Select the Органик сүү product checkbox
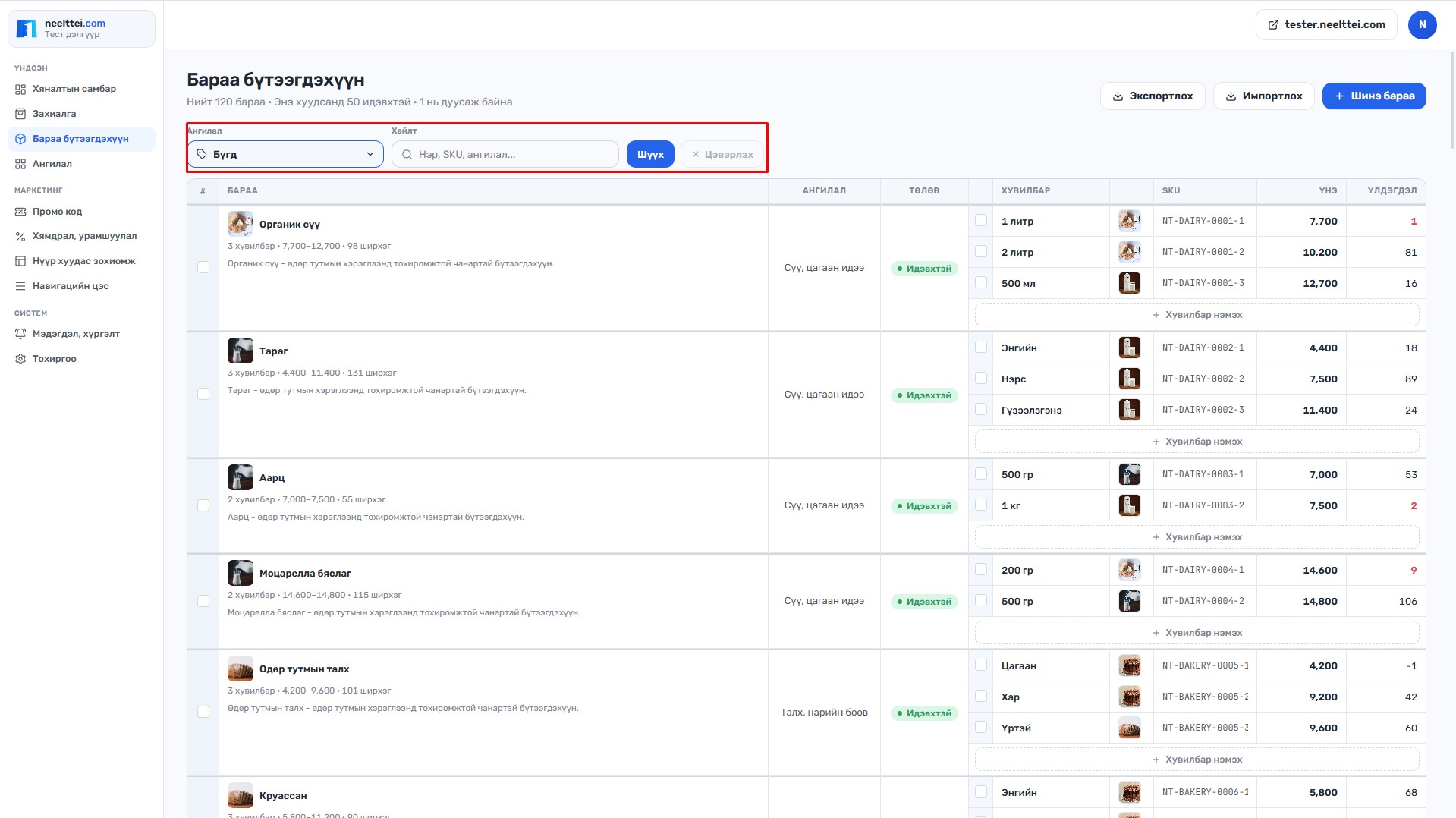This screenshot has width=1456, height=818. 203,267
